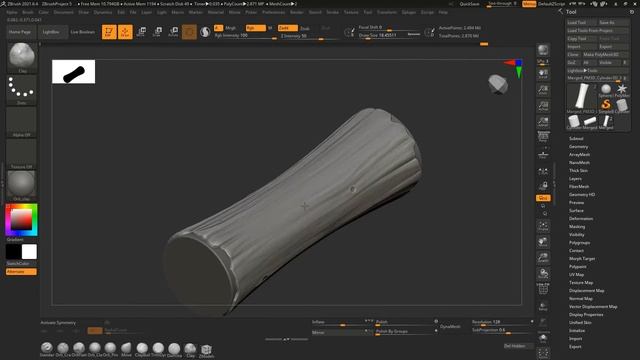Expand the Displacement Map section
Image resolution: width=640 pixels, height=360 pixels.
(x=587, y=291)
